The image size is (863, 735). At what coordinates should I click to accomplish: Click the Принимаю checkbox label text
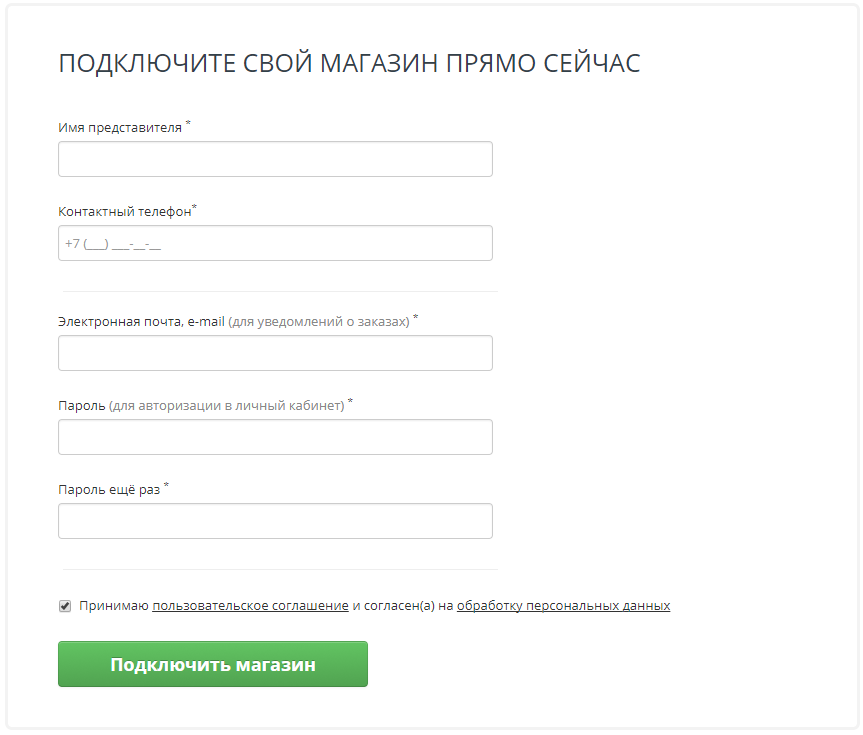375,606
